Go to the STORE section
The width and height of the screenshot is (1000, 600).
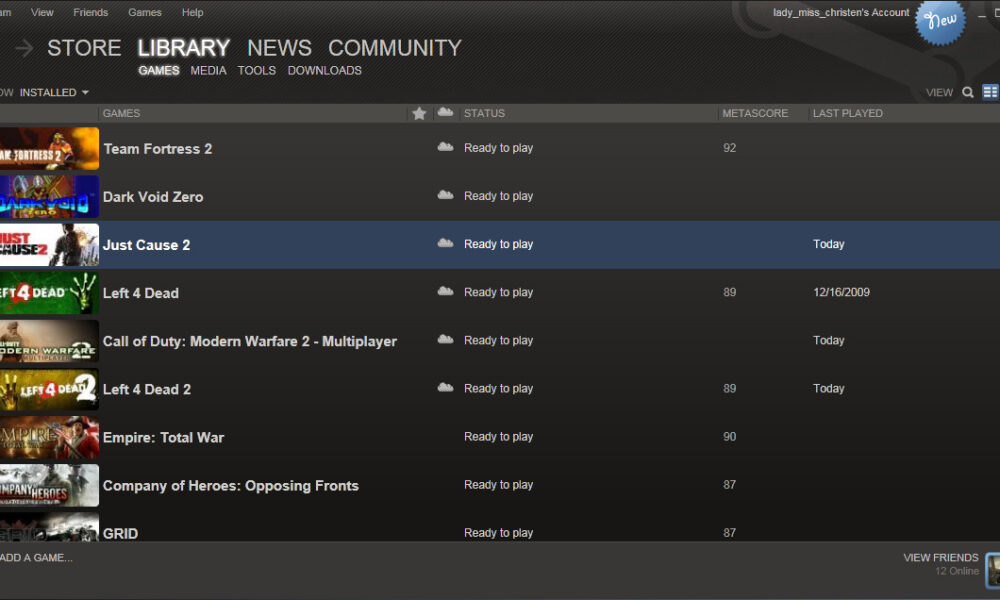84,48
